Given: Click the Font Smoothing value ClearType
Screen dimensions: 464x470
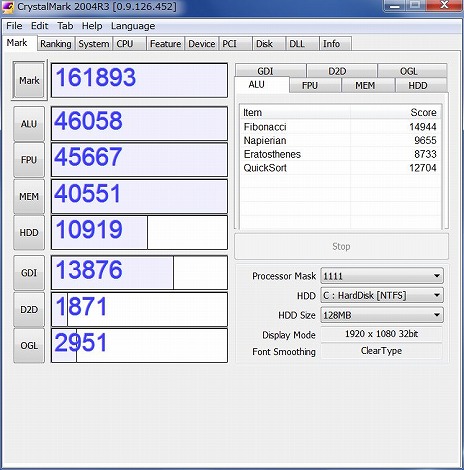Looking at the screenshot, I should coord(382,351).
